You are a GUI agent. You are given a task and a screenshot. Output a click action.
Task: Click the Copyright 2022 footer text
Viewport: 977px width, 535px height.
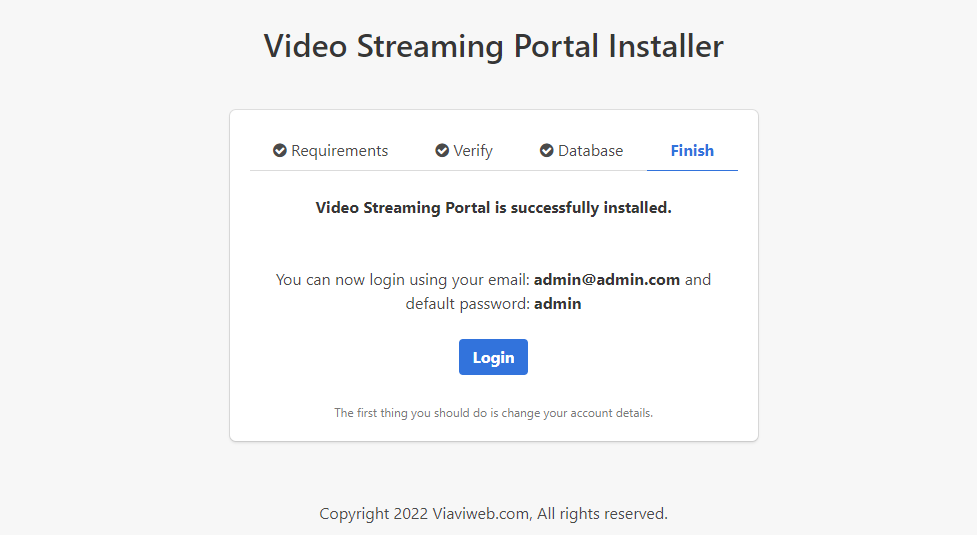pos(374,514)
